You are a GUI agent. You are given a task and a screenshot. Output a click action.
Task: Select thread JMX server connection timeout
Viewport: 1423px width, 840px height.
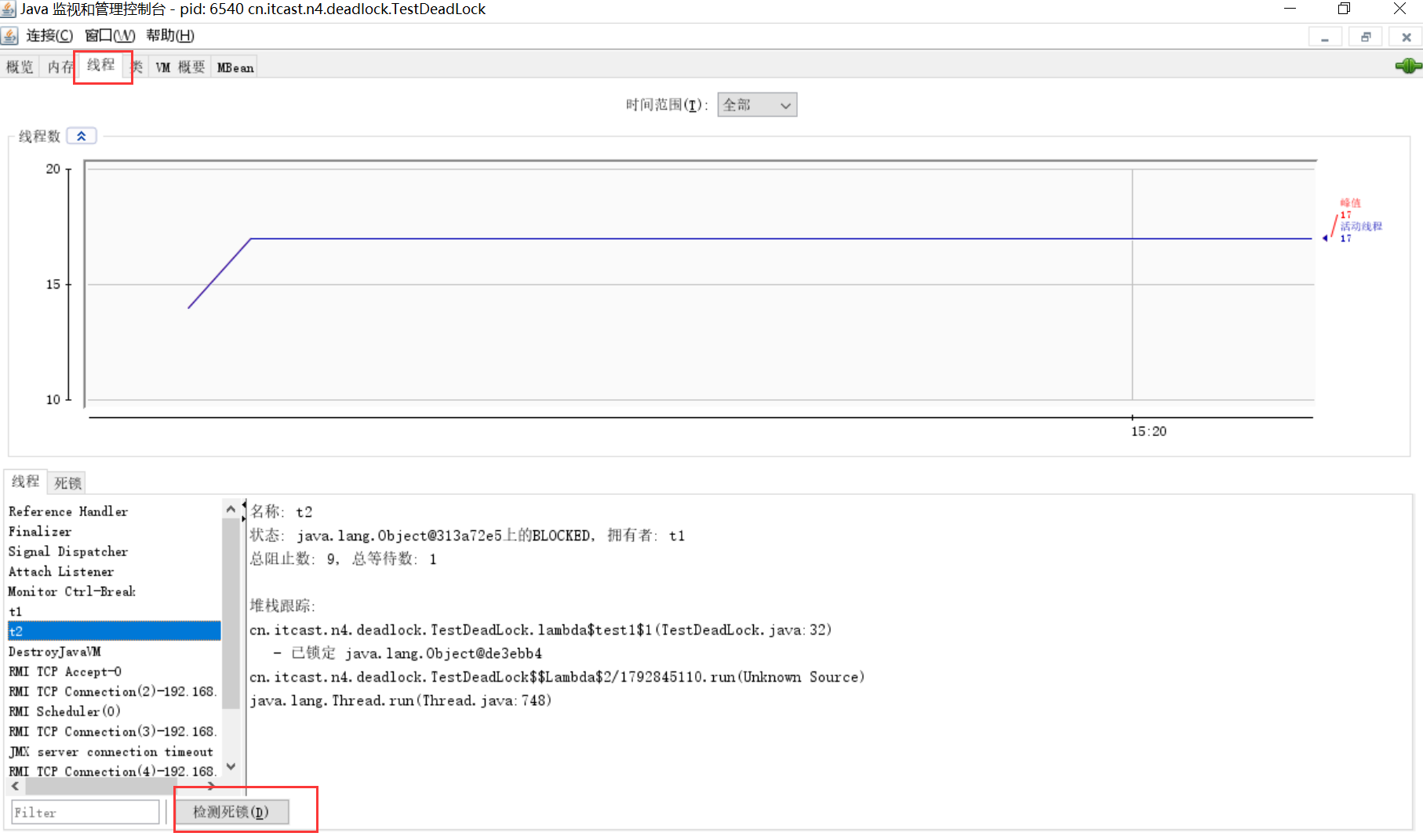[x=115, y=751]
